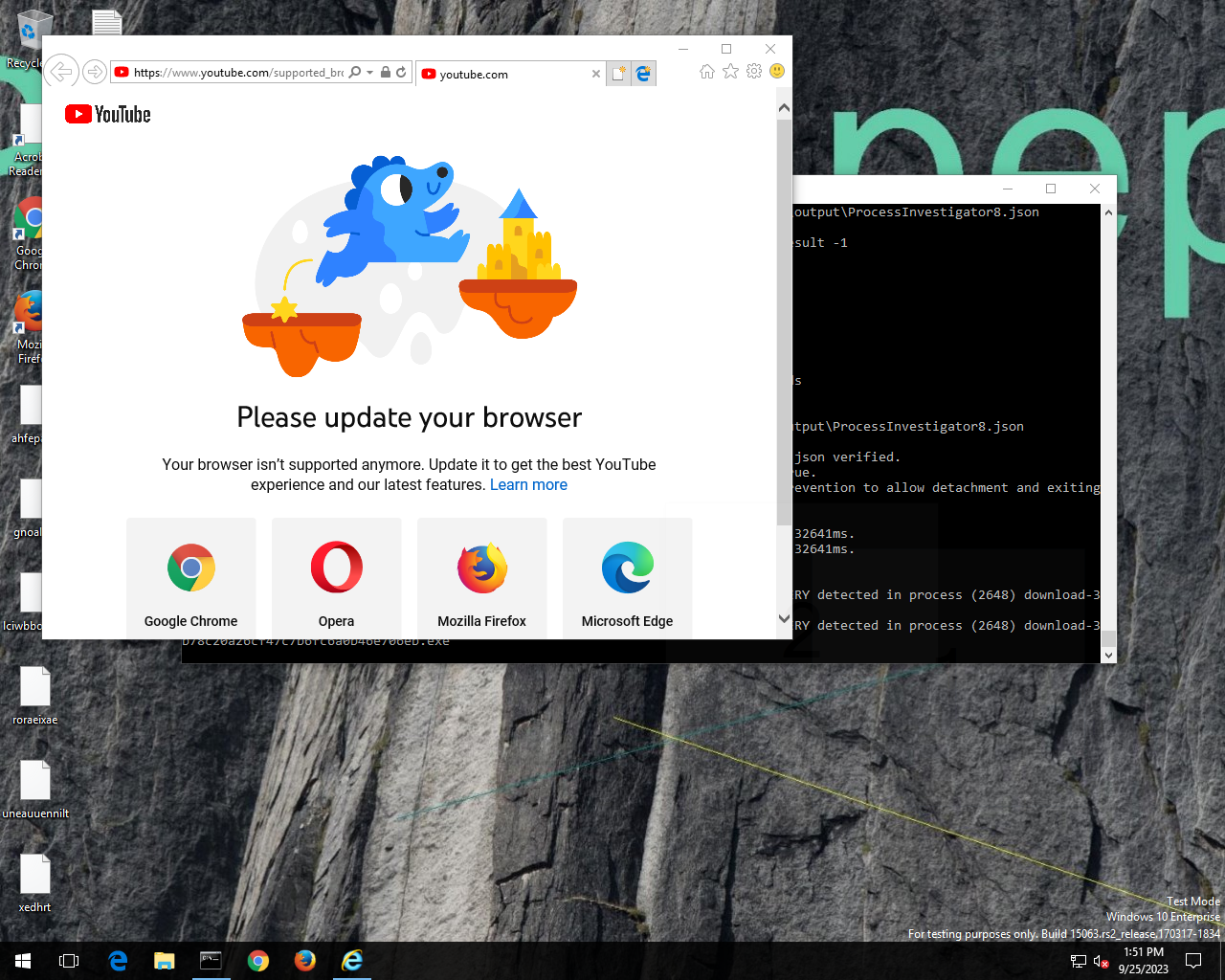
Task: Choose the Opera browser card
Action: (x=337, y=578)
